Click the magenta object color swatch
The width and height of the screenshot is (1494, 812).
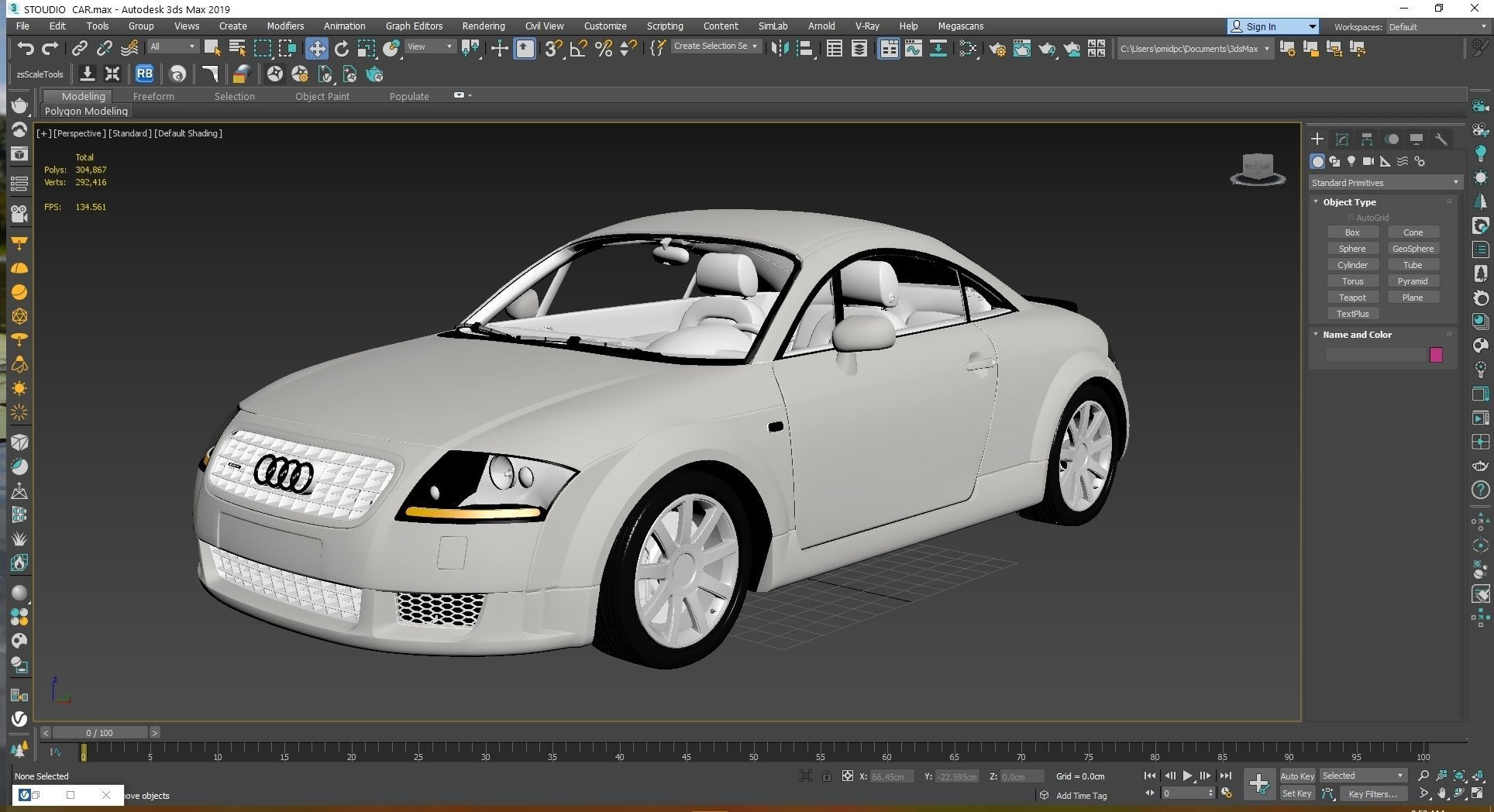[1436, 355]
